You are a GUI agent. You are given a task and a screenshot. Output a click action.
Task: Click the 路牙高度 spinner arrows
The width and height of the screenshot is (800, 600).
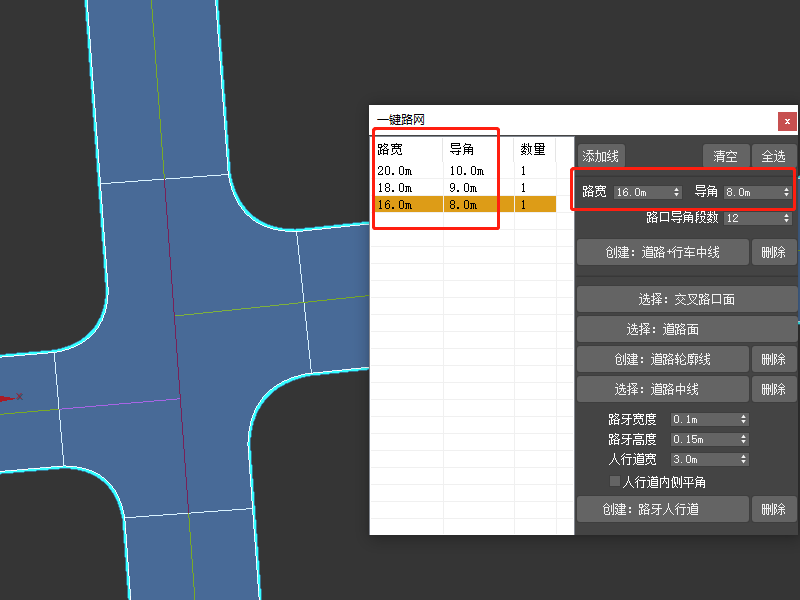pos(744,439)
